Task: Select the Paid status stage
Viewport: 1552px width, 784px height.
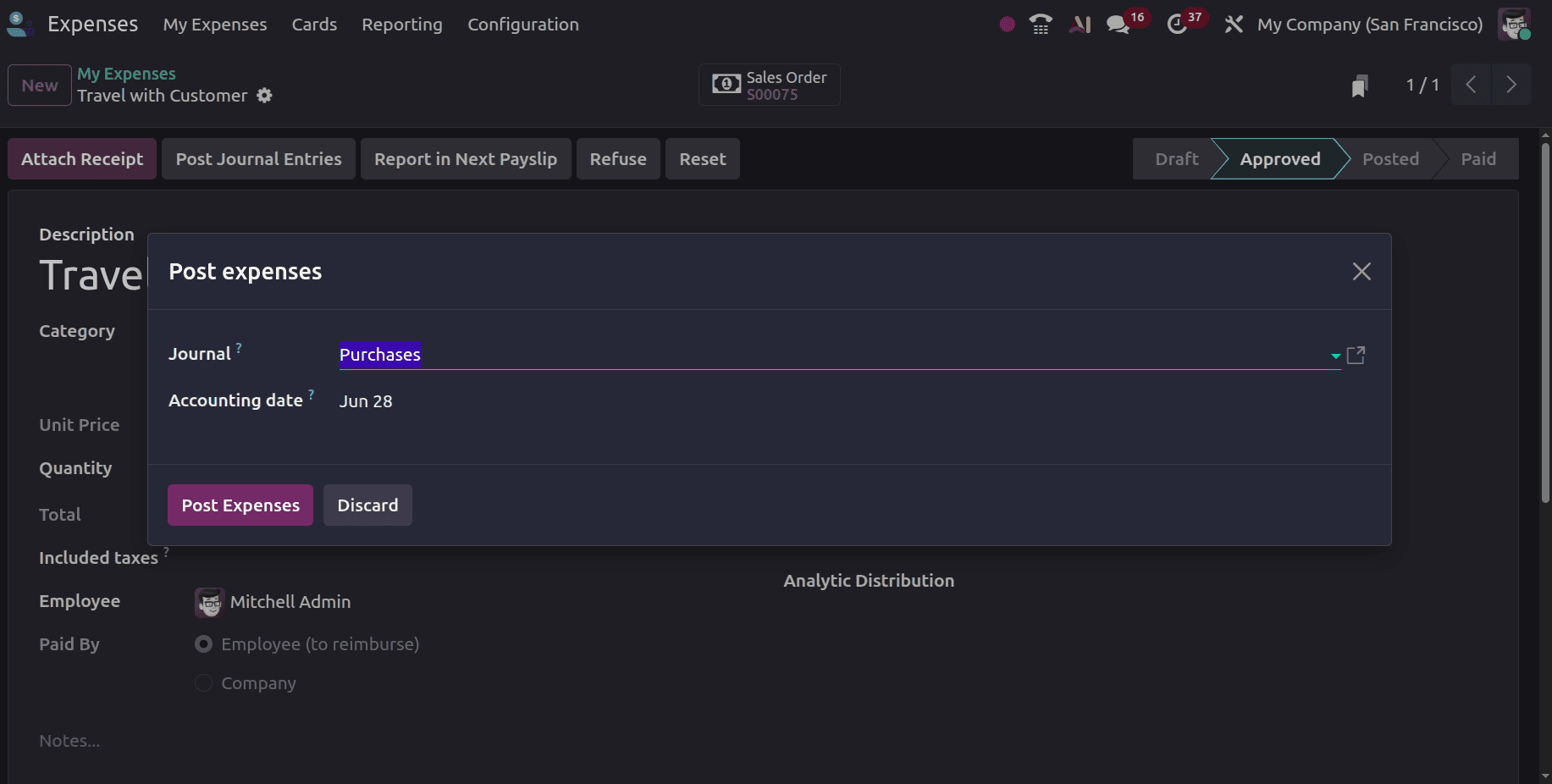Action: pos(1478,159)
